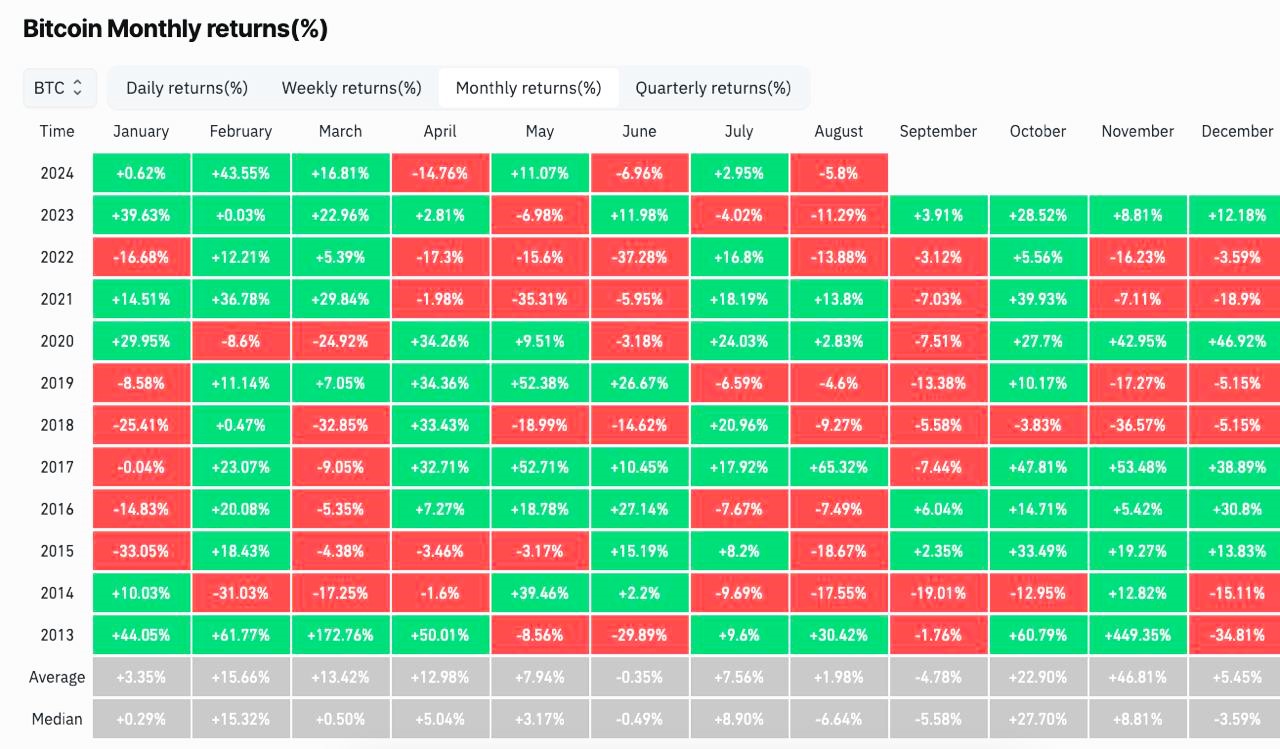The width and height of the screenshot is (1280, 749).
Task: Click the 2013 November +449.35% cell
Action: pyautogui.click(x=1137, y=635)
